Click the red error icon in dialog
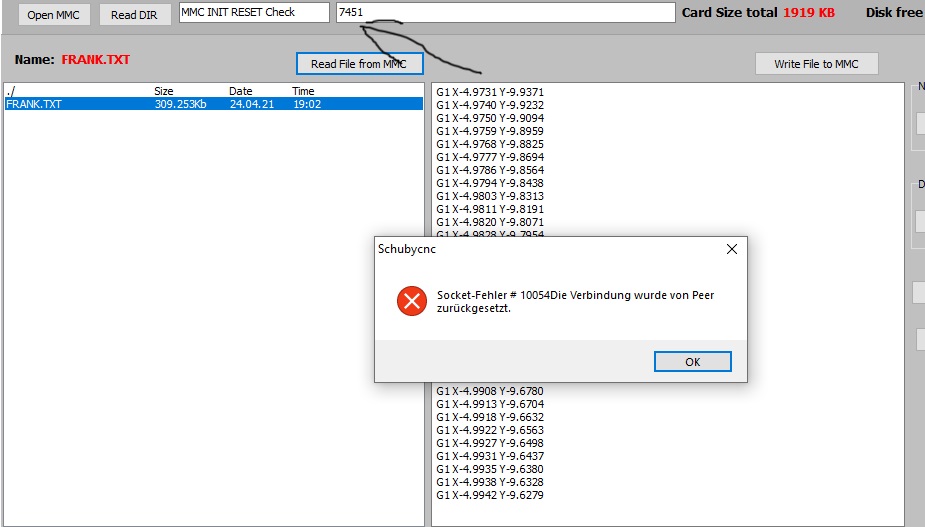The height and width of the screenshot is (527, 925). [x=412, y=301]
